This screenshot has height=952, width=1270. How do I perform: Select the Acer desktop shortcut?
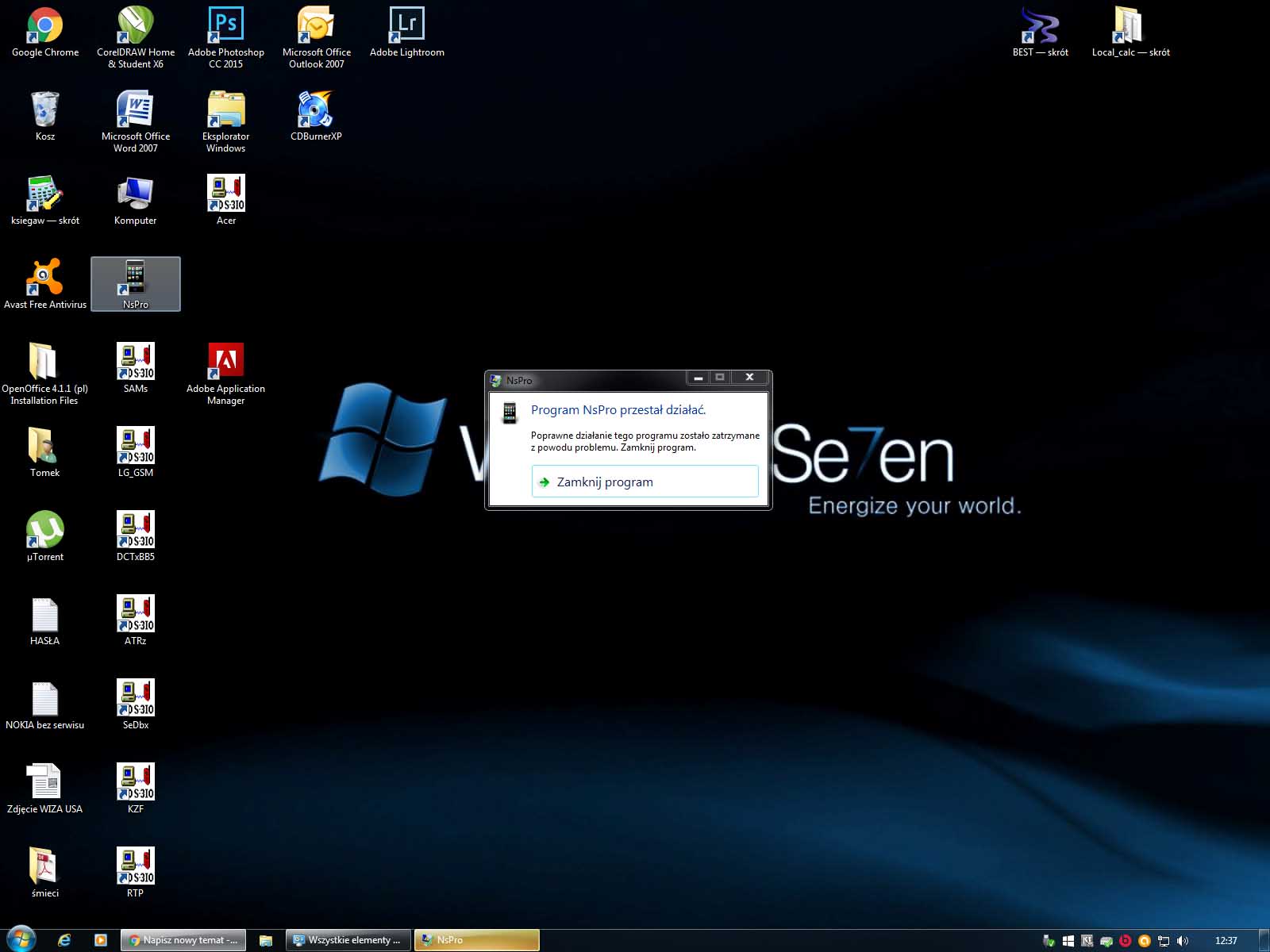[x=226, y=201]
